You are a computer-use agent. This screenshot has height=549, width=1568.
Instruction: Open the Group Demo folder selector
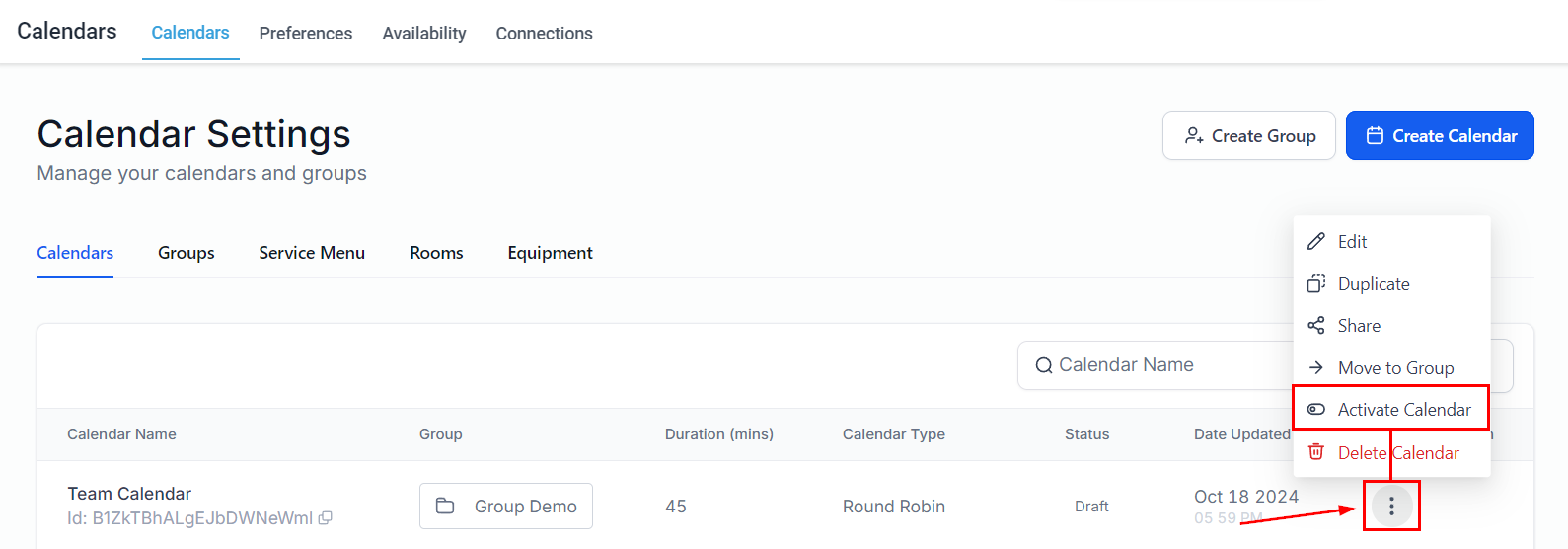pyautogui.click(x=505, y=507)
